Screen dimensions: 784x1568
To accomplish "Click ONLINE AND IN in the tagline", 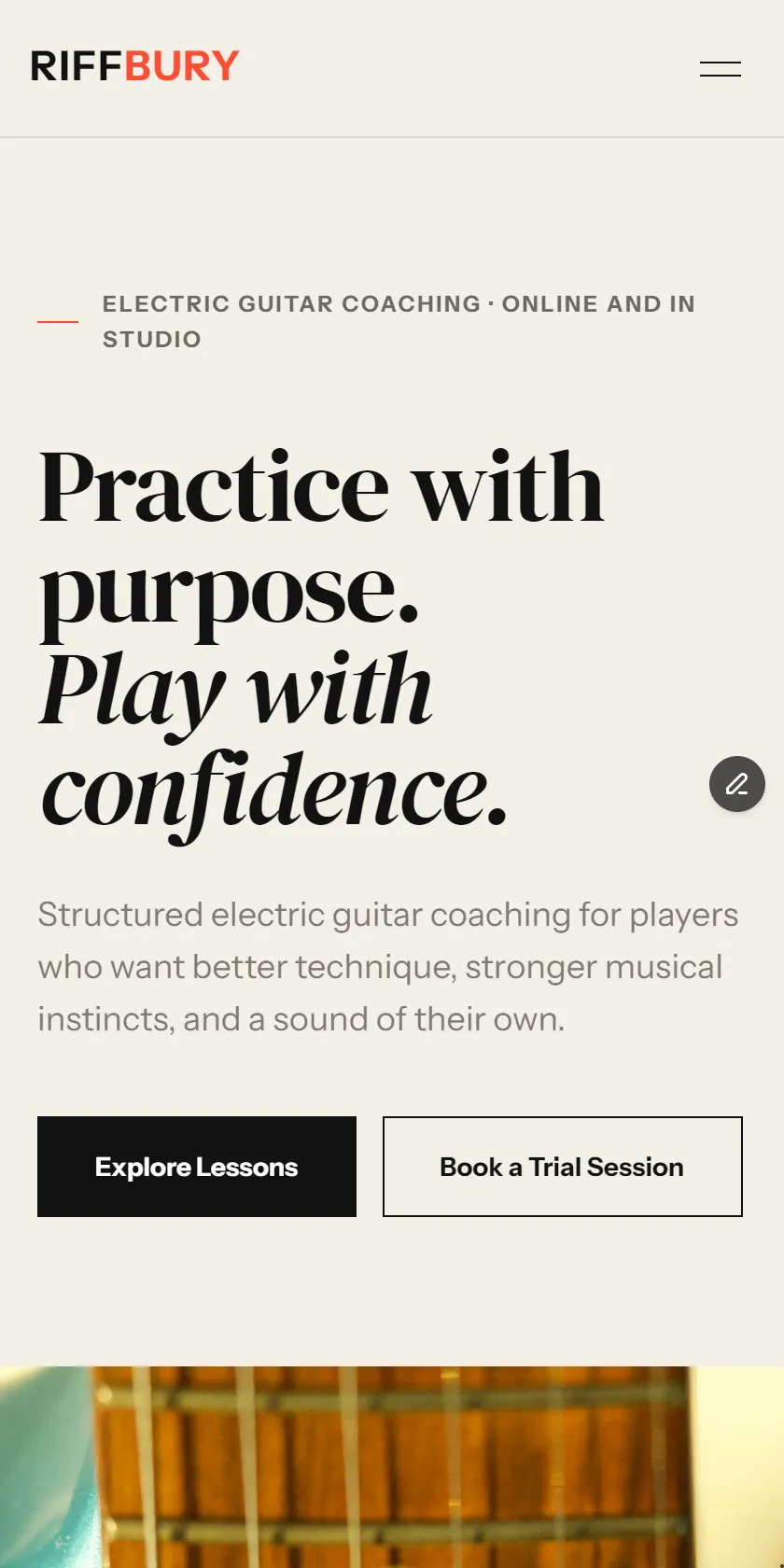I will click(598, 304).
